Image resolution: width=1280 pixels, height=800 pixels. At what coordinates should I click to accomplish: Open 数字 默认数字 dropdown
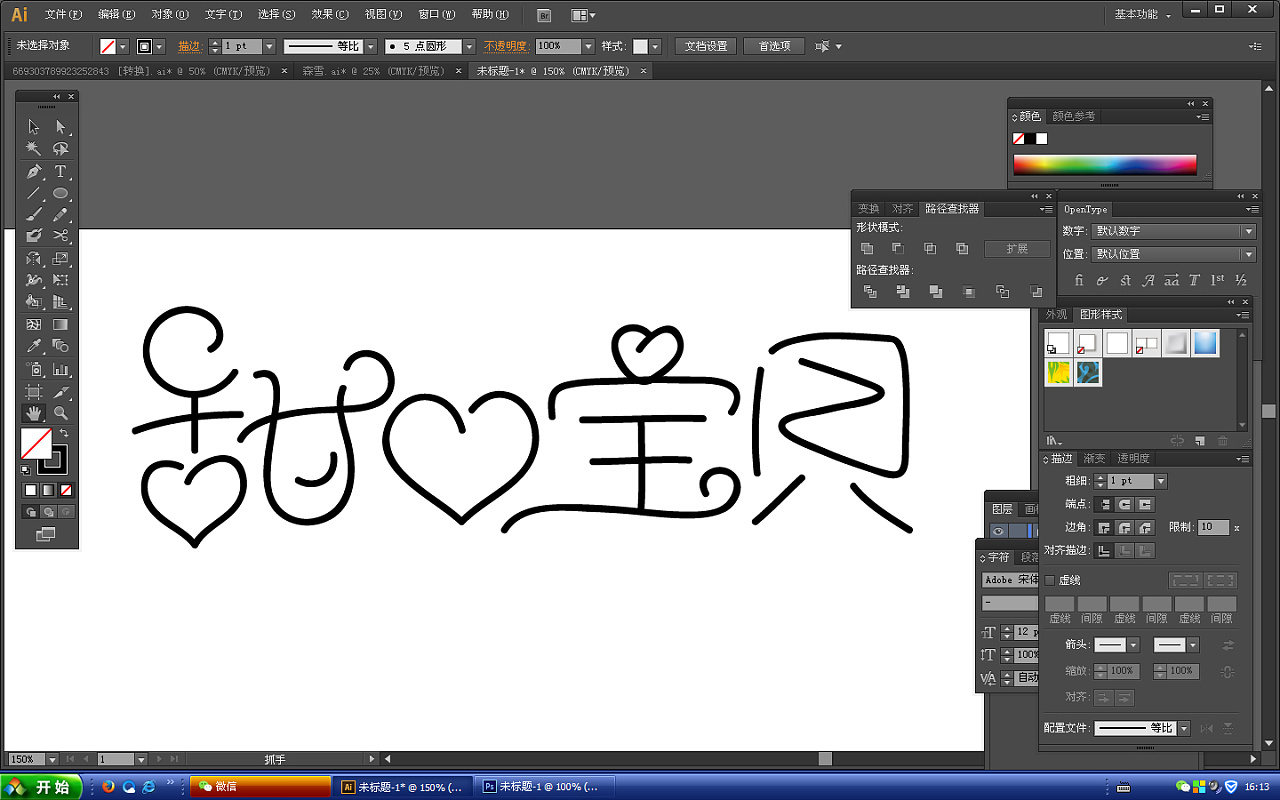pos(1174,231)
